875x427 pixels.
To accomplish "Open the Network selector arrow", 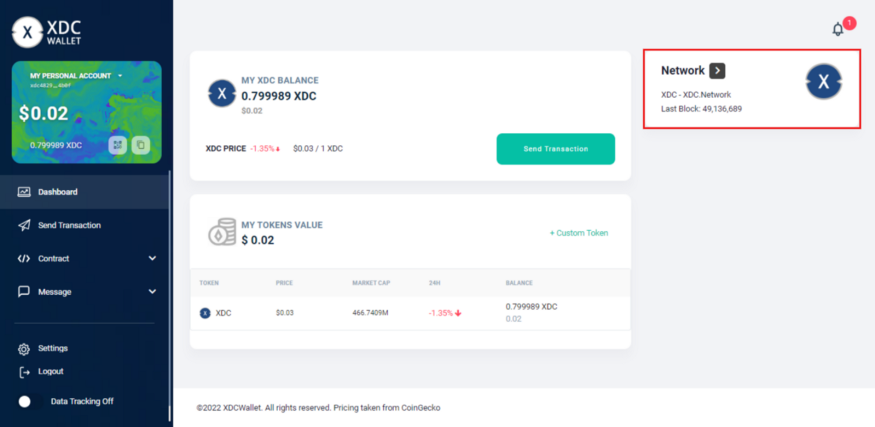I will (717, 70).
